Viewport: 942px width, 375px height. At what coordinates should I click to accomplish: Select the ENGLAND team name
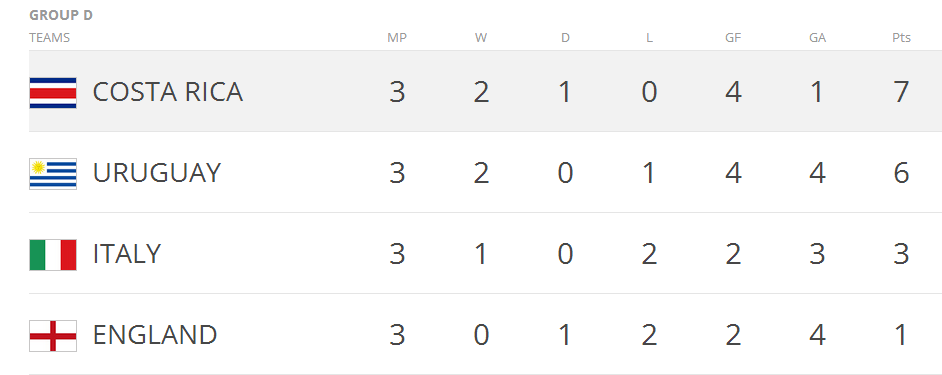[x=155, y=335]
